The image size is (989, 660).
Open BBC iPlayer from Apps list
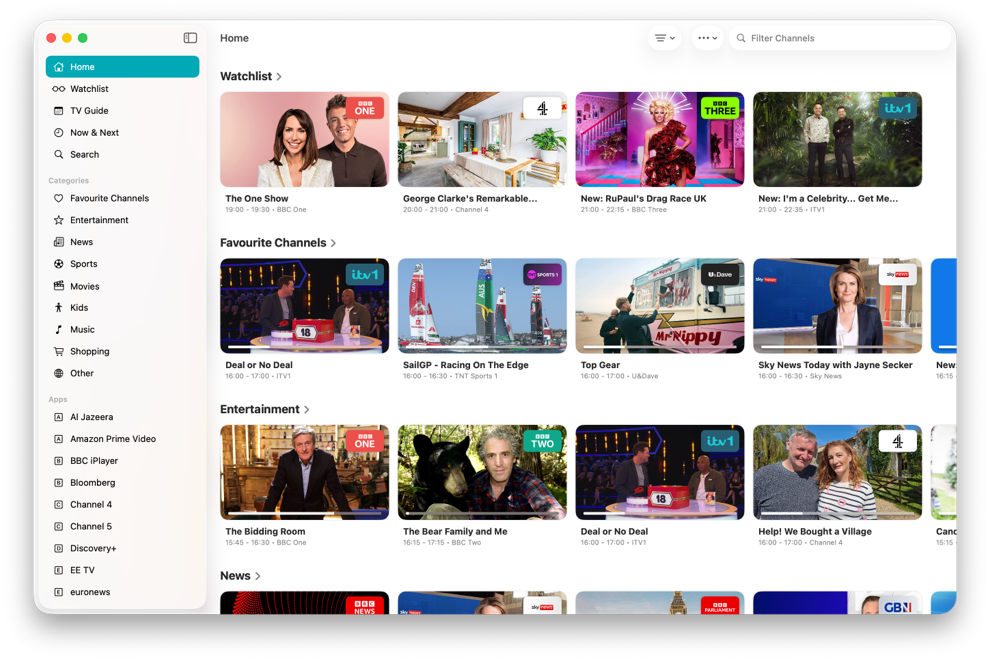point(94,461)
